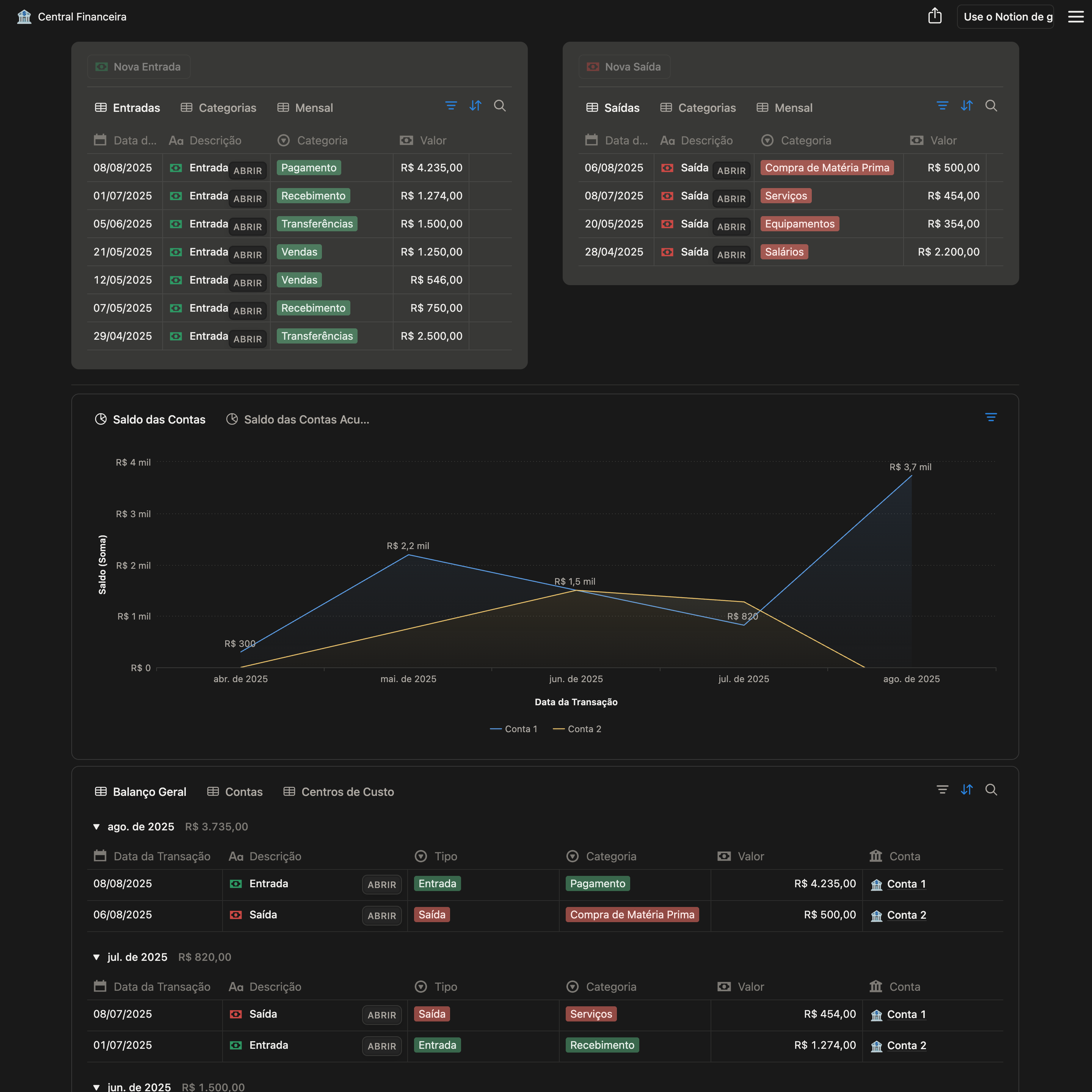Click filter icon on Saldo das Contas chart
Viewport: 1092px width, 1092px height.
pos(990,417)
